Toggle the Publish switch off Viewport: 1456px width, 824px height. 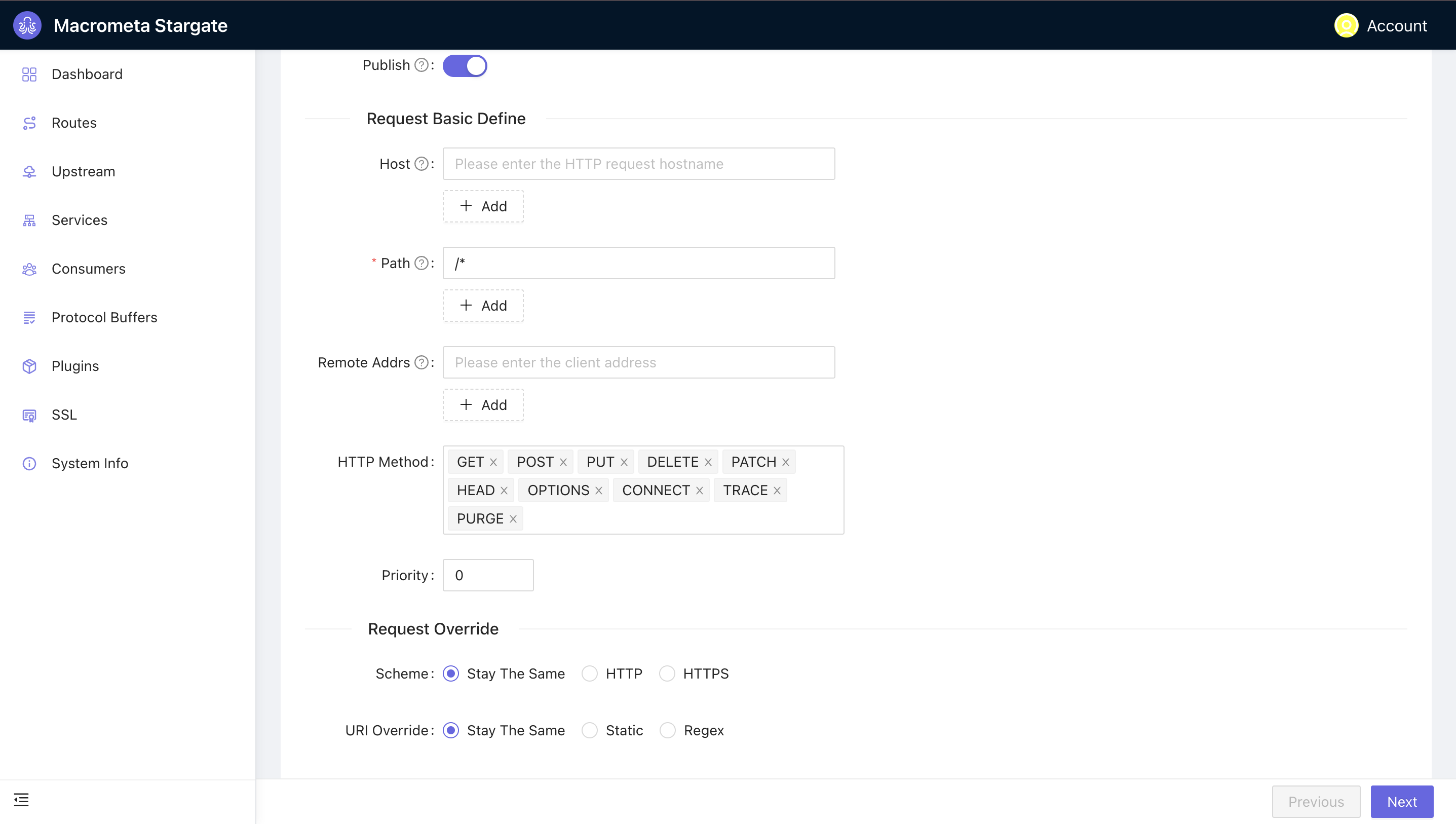point(465,66)
